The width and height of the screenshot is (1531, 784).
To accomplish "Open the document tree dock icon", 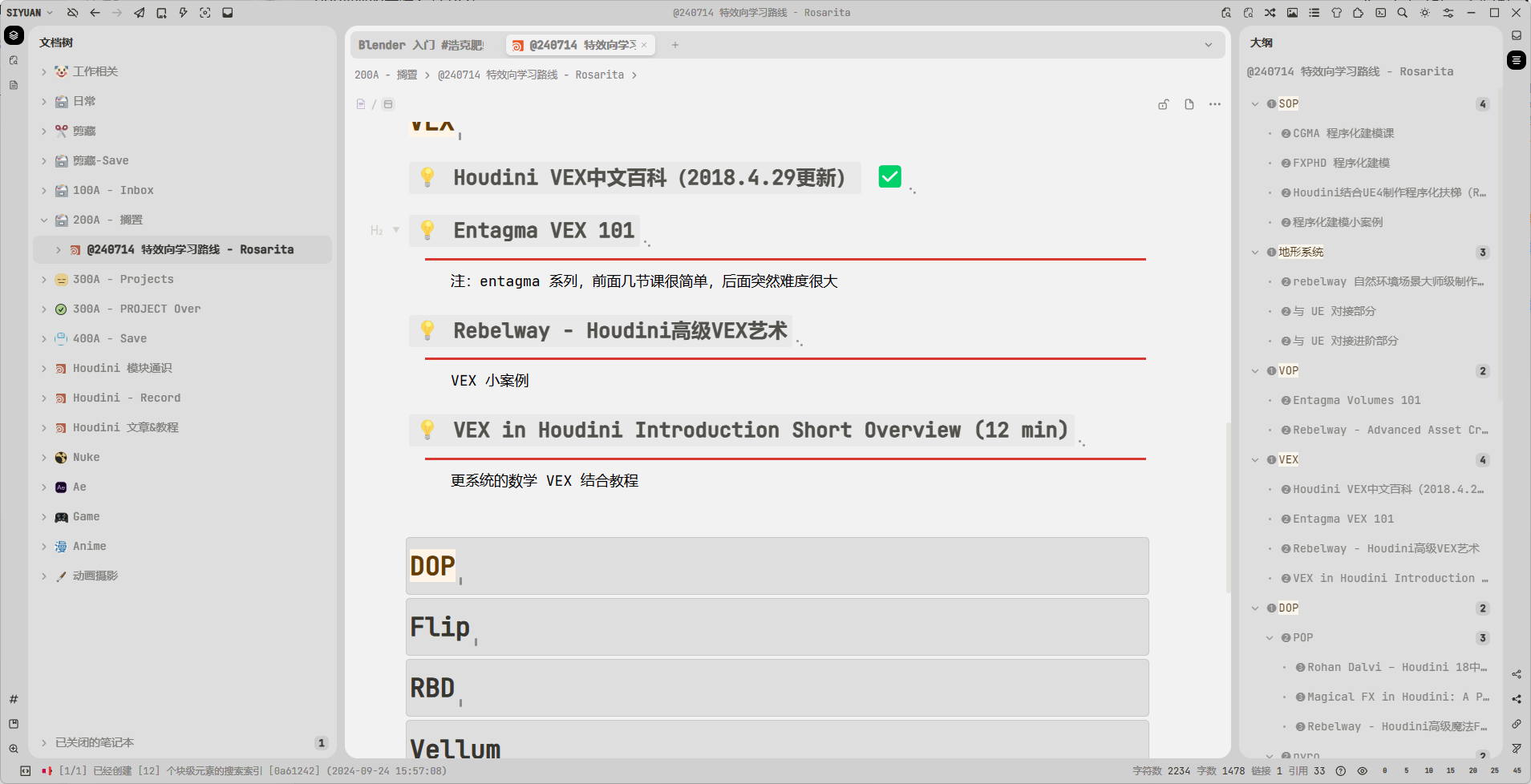I will click(14, 35).
